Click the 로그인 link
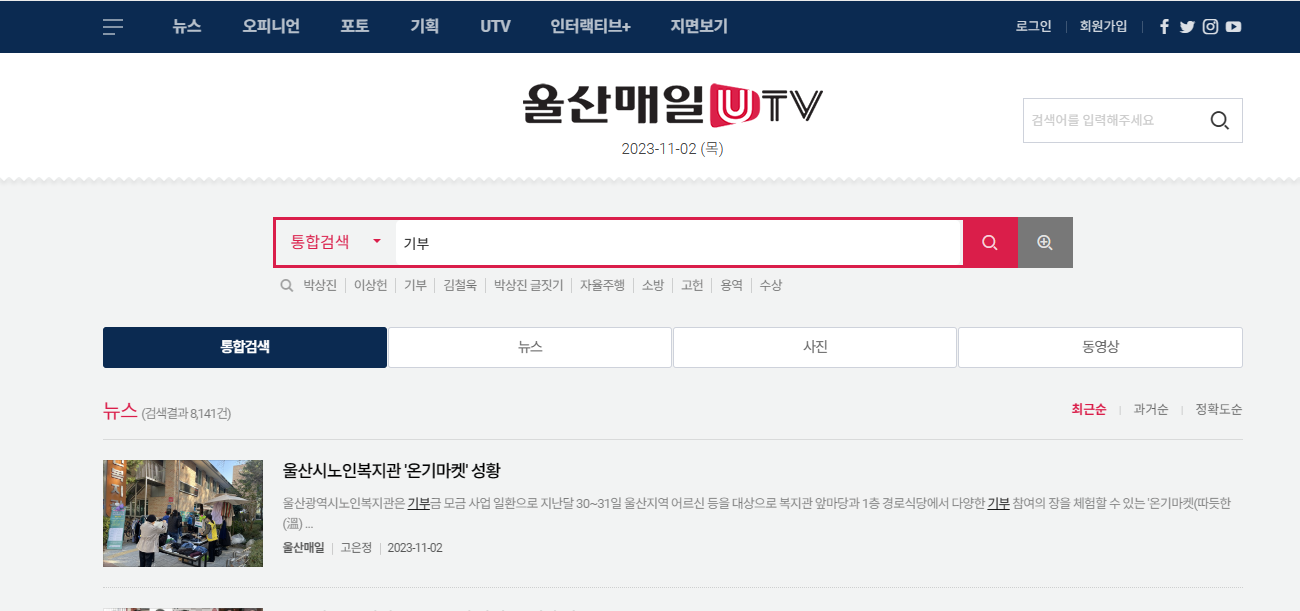Image resolution: width=1300 pixels, height=611 pixels. click(1034, 27)
